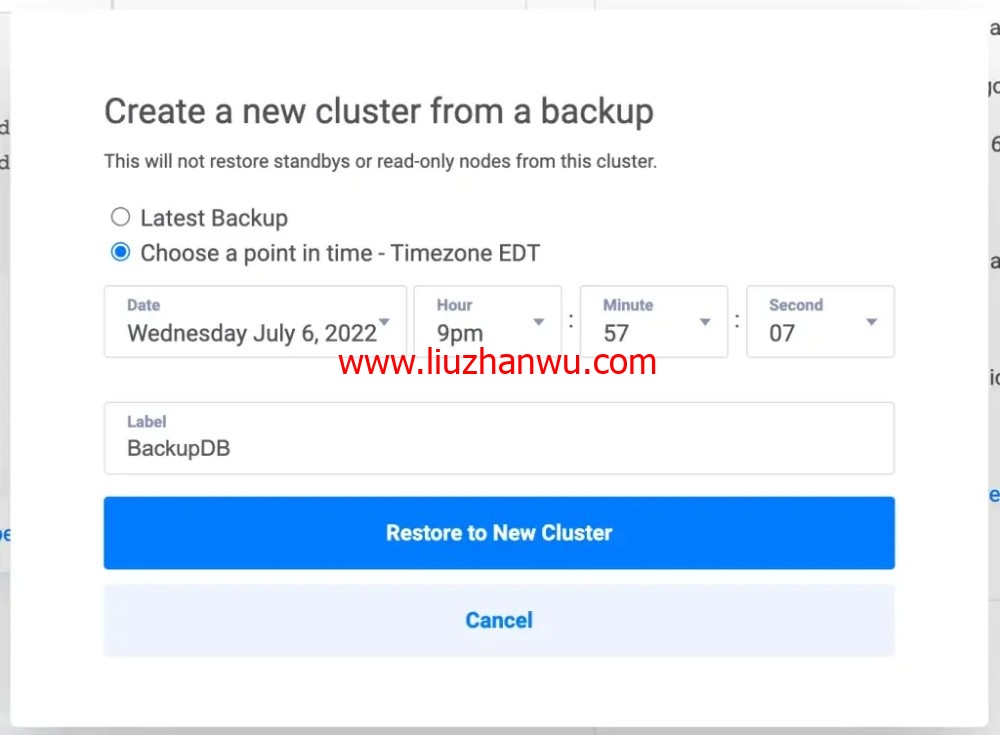The image size is (1000, 735).
Task: Click the standbys and read-only nodes notice text
Action: 381,161
